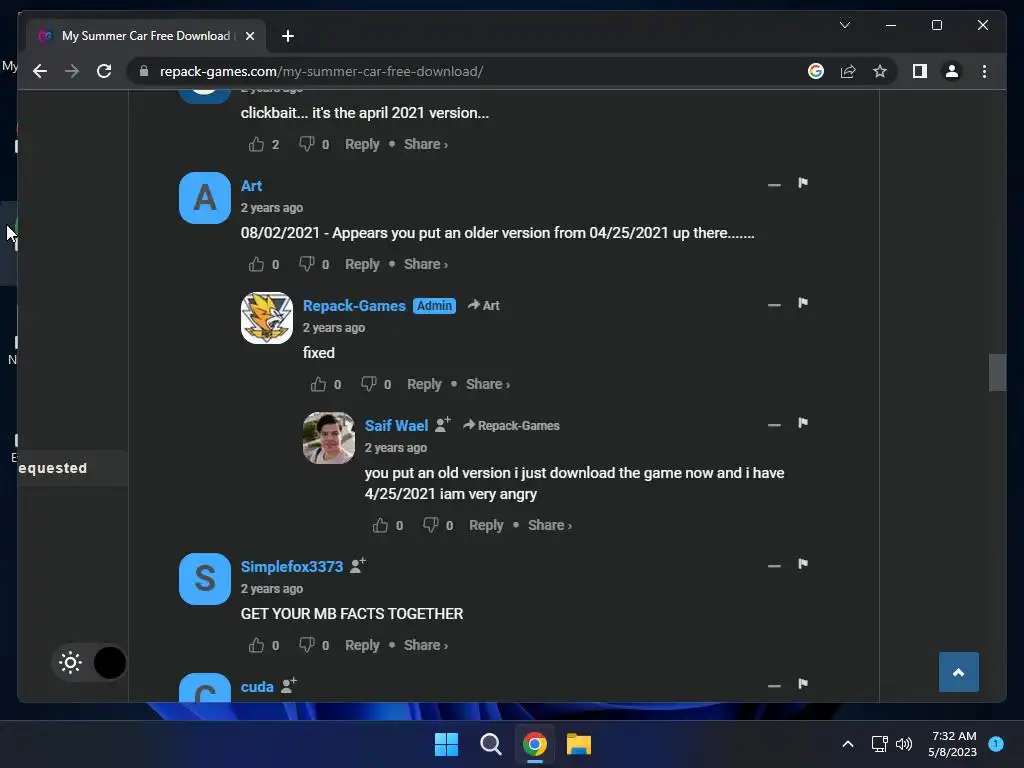Upvote Repack-Games' "fixed" reply
Viewport: 1024px width, 768px height.
click(x=318, y=384)
